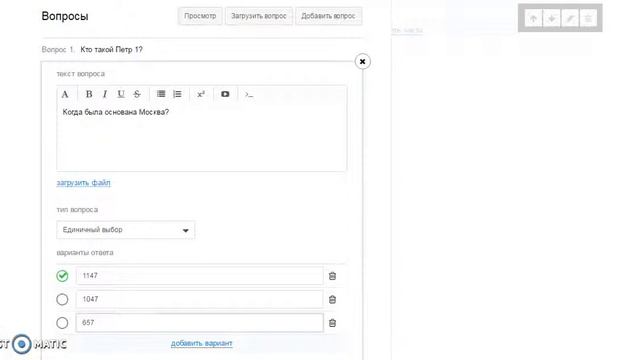The image size is (640, 360).
Task: Delete question with the top-right trash icon
Action: pyautogui.click(x=588, y=18)
